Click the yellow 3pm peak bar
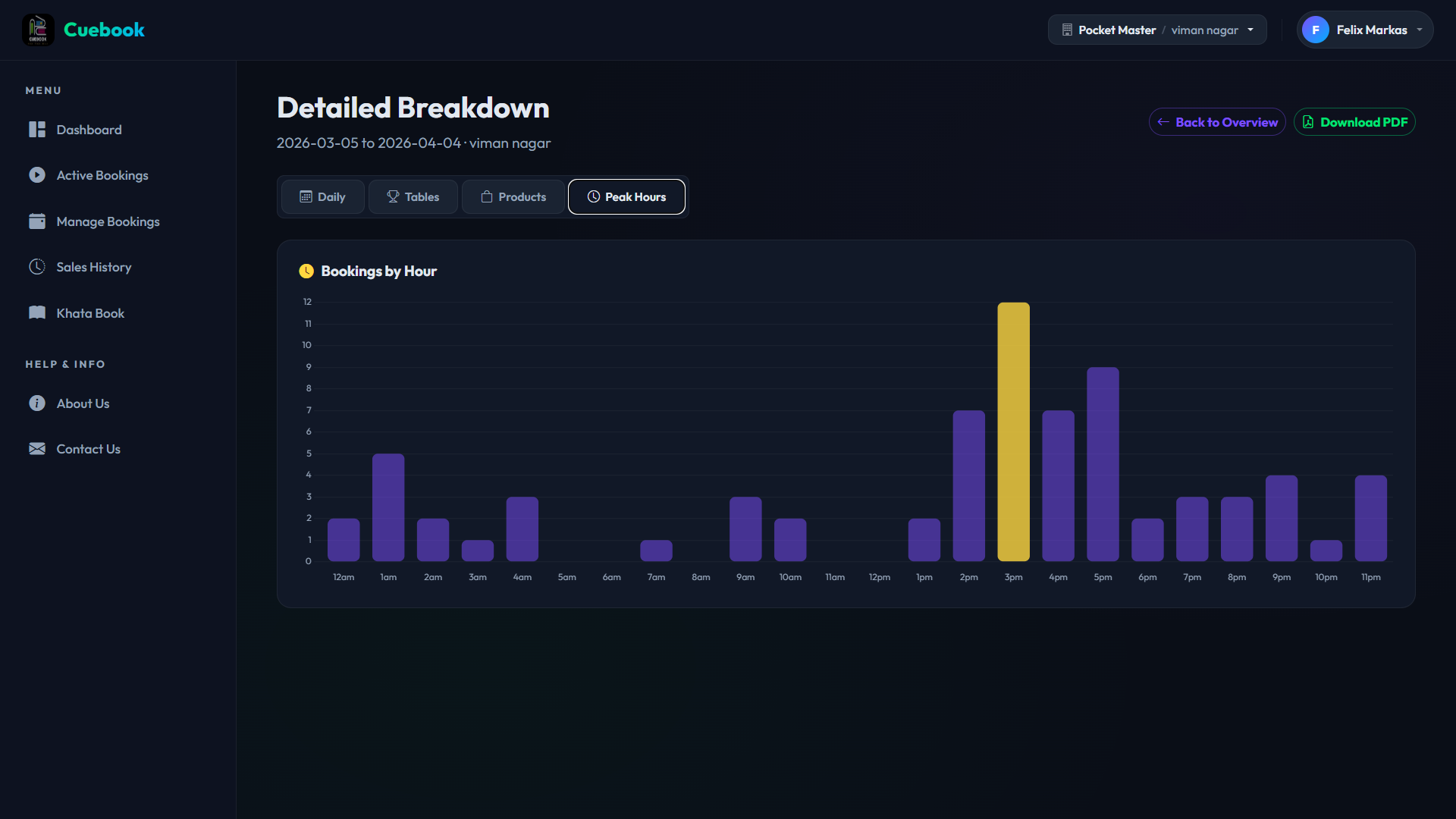The image size is (1456, 819). point(1013,432)
